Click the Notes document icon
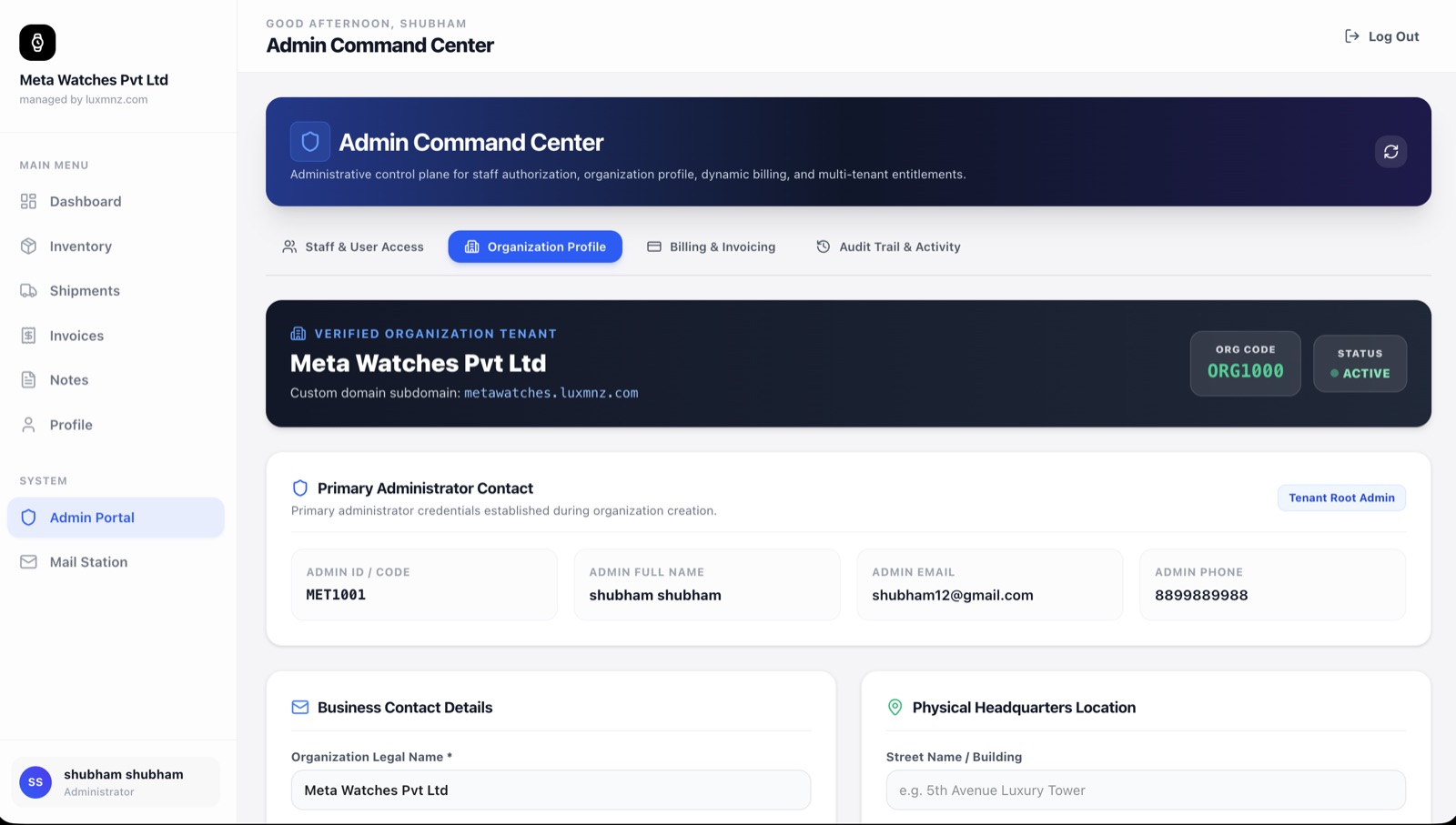The height and width of the screenshot is (825, 1456). 28,380
